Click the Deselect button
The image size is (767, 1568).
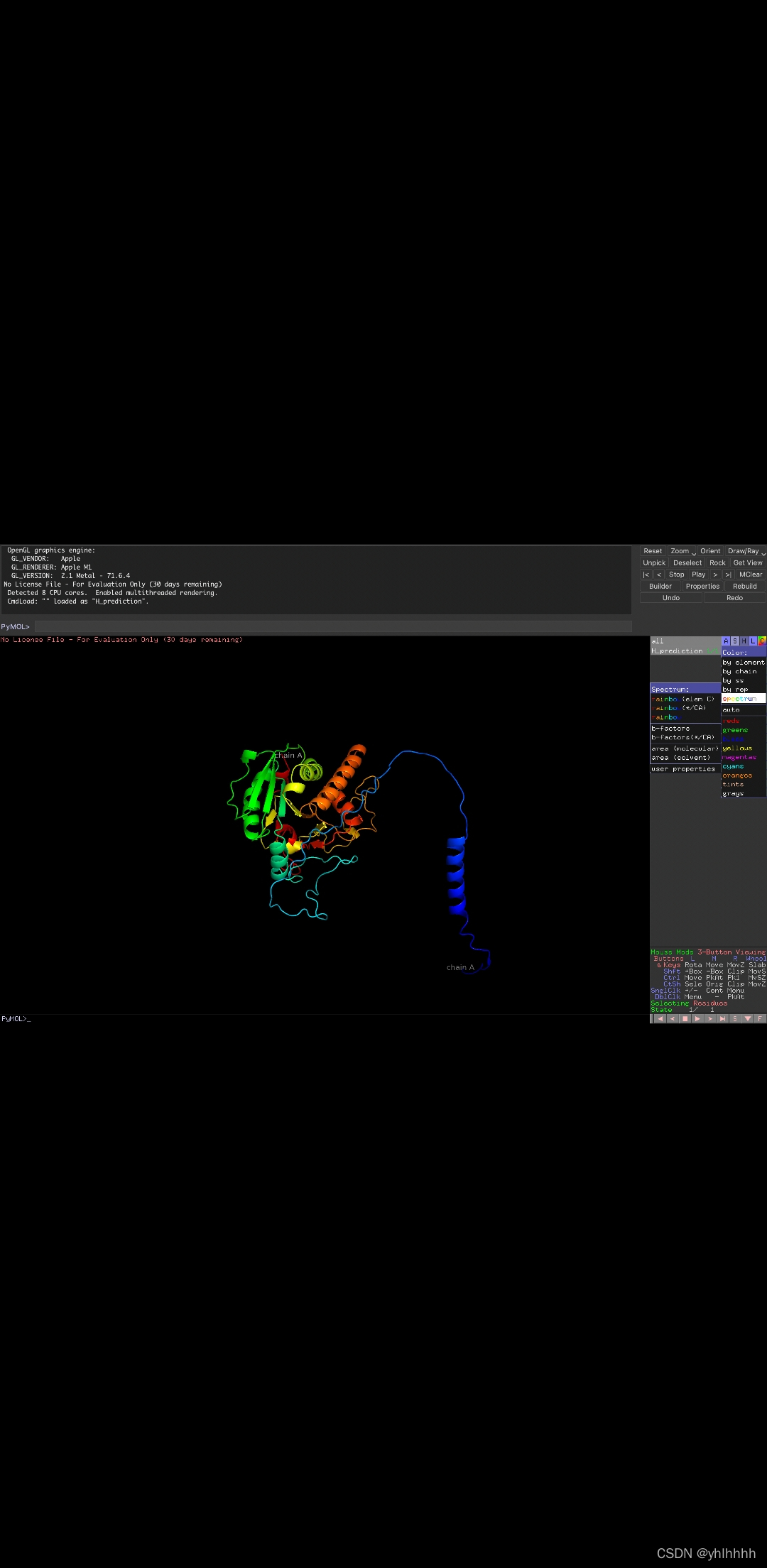pos(687,562)
